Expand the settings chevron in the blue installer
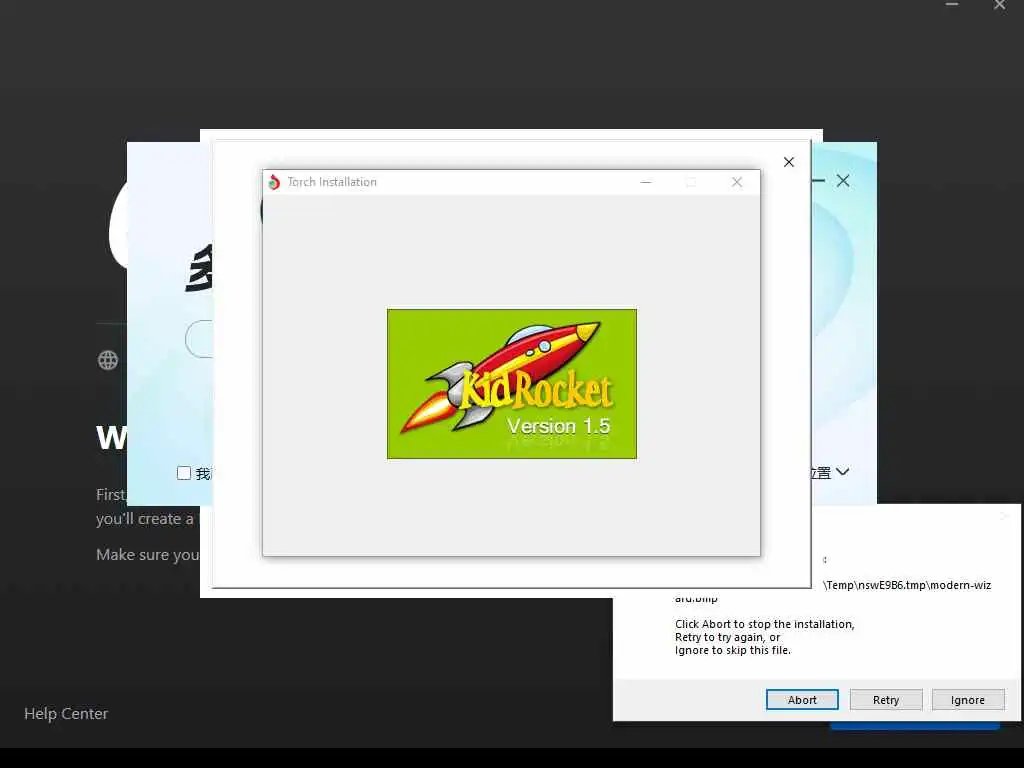The image size is (1024, 768). tap(842, 472)
